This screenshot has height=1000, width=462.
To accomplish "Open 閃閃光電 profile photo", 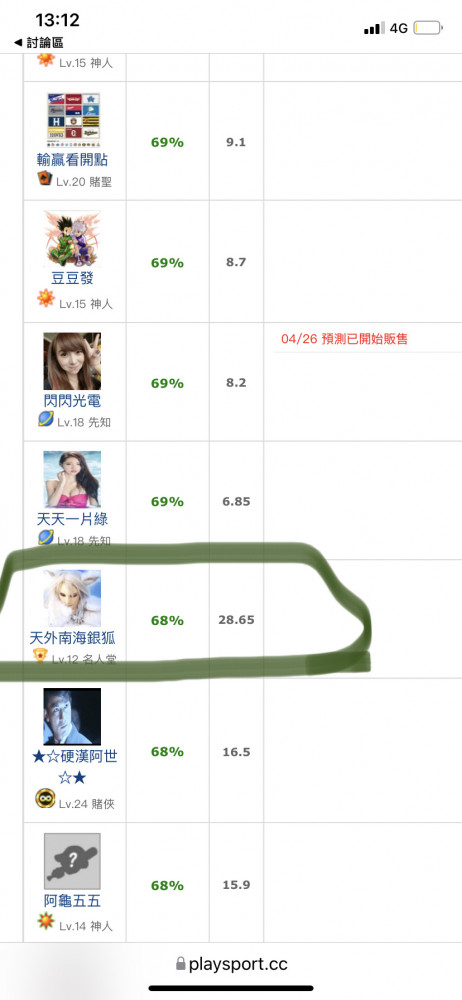I will click(x=72, y=361).
